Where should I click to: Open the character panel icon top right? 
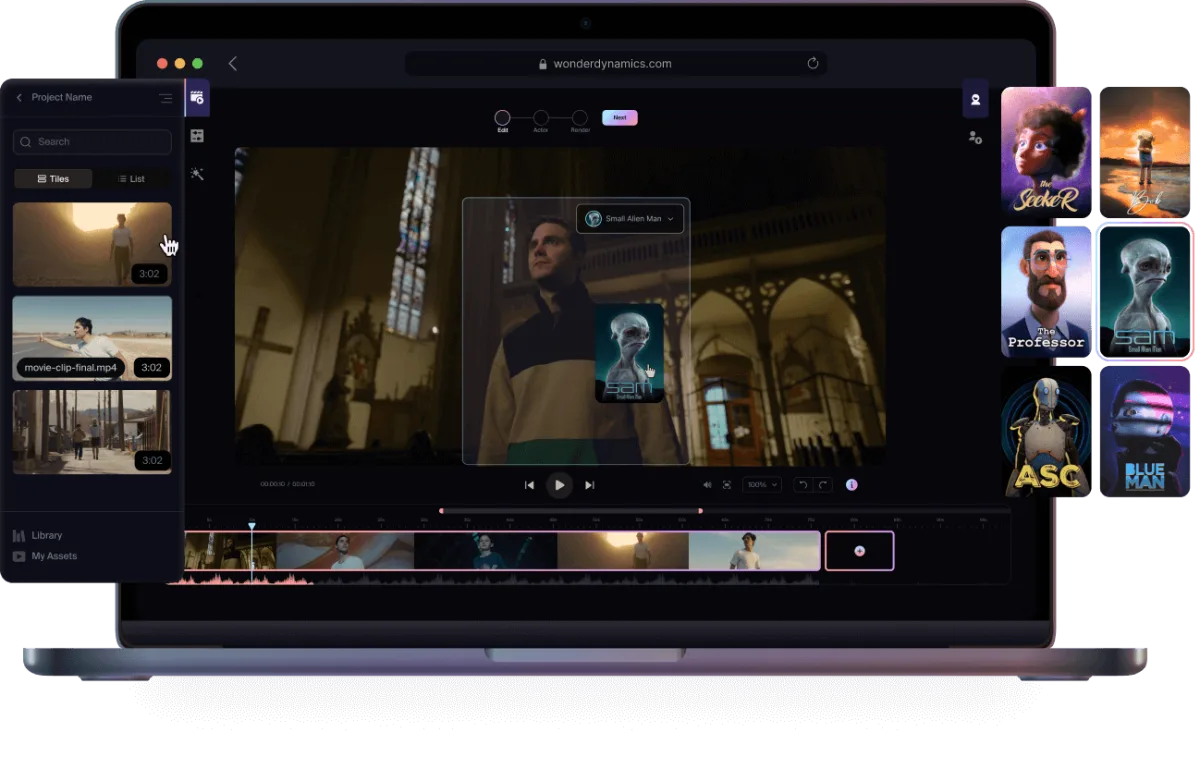tap(975, 99)
